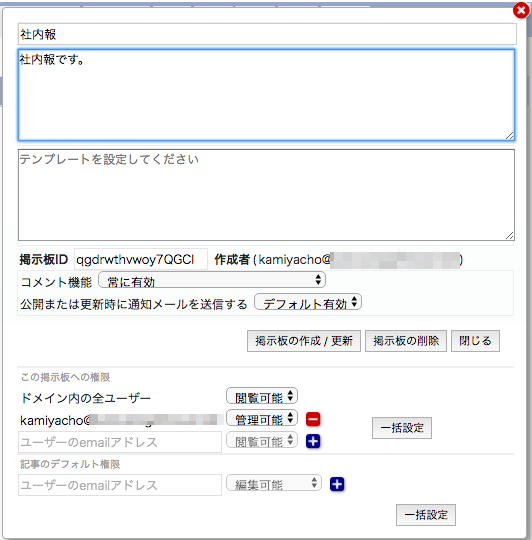Click 一括設定 button for board permissions
The height and width of the screenshot is (540, 532).
(x=402, y=428)
